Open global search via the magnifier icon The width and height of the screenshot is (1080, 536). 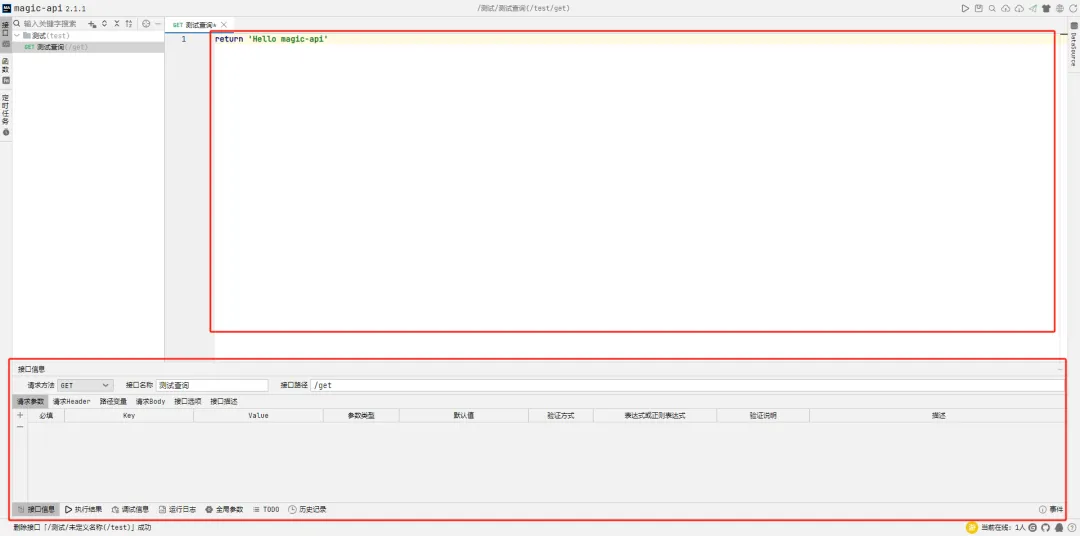[992, 8]
